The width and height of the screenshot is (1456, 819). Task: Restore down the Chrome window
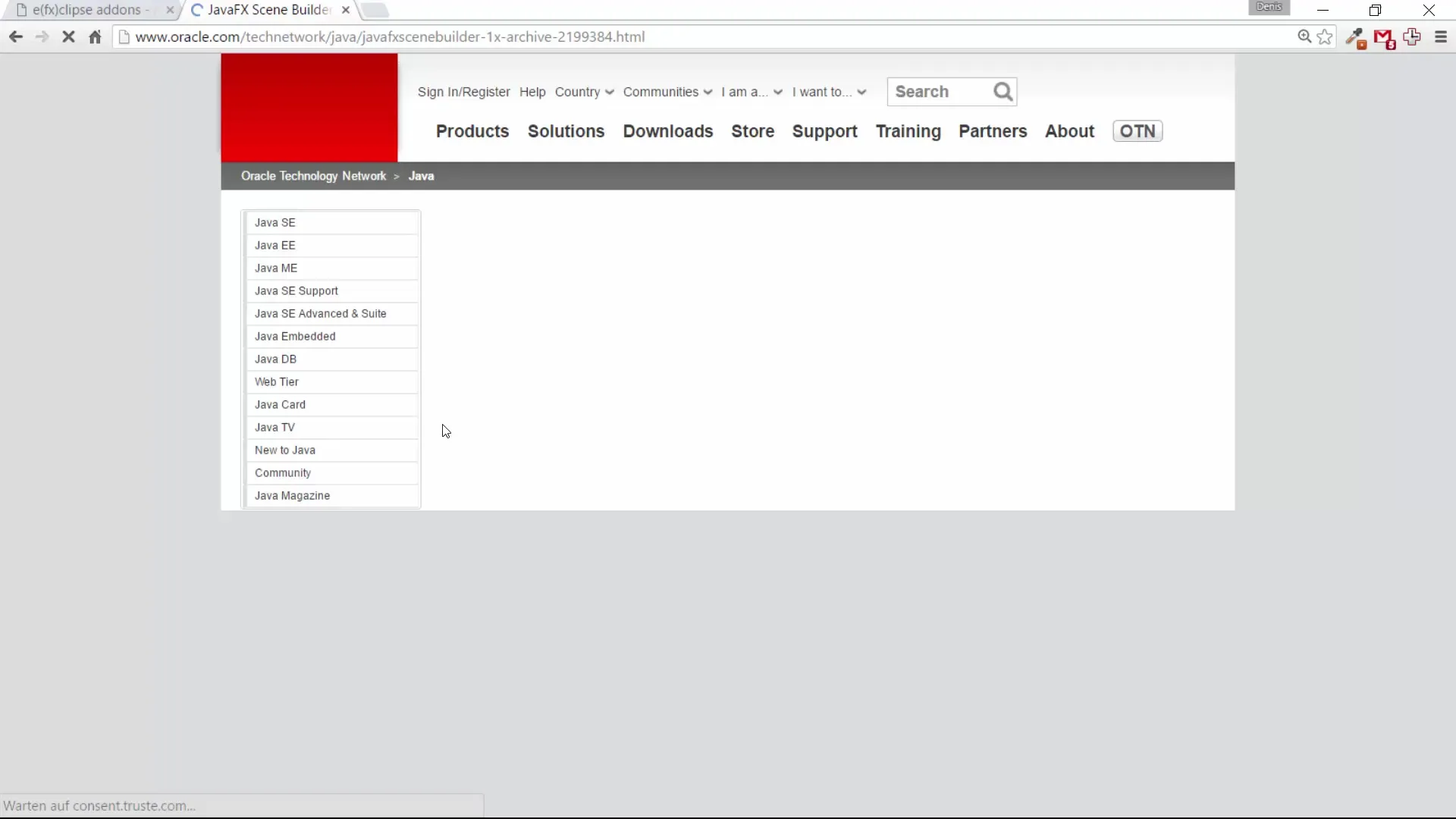click(x=1375, y=10)
